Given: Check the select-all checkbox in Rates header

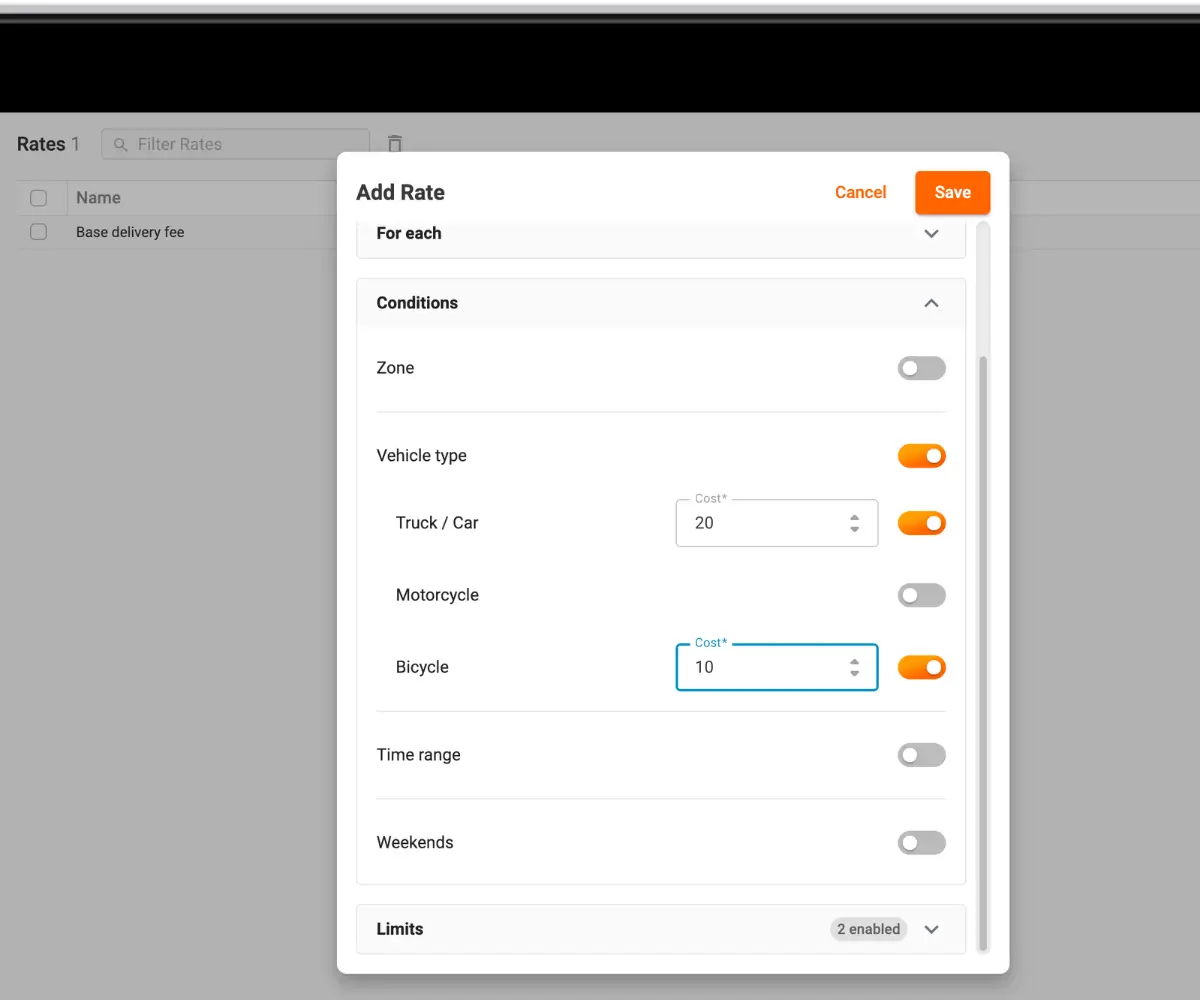Looking at the screenshot, I should tap(38, 198).
